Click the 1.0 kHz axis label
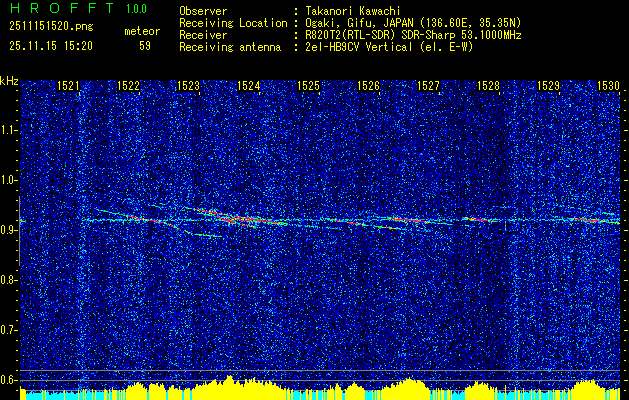This screenshot has width=629, height=400. (x=8, y=180)
